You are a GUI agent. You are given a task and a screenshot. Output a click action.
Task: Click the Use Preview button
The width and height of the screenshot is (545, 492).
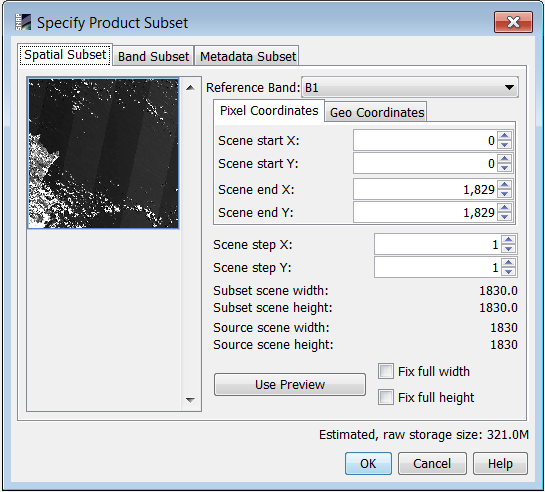[290, 384]
